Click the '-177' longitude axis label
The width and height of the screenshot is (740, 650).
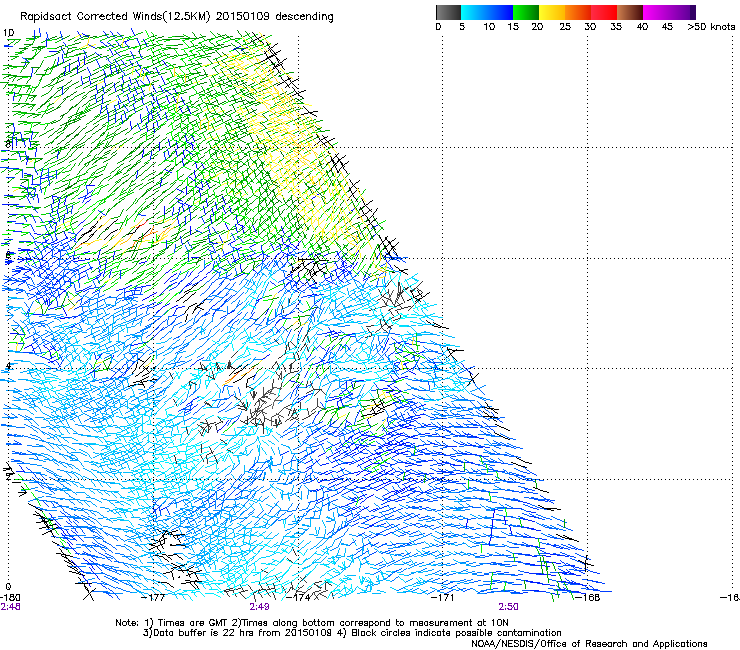(154, 598)
